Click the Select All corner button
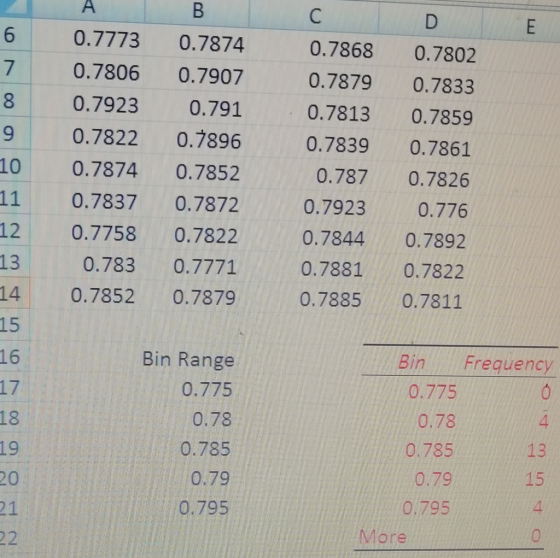The width and height of the screenshot is (560, 558). 16,8
